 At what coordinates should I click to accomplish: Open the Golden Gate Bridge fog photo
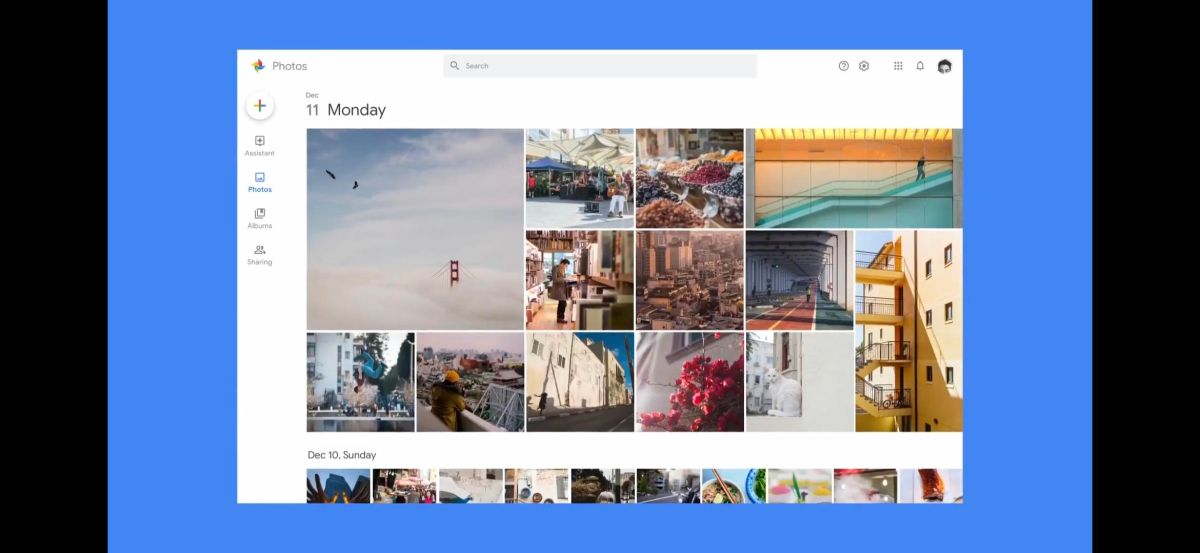click(415, 229)
